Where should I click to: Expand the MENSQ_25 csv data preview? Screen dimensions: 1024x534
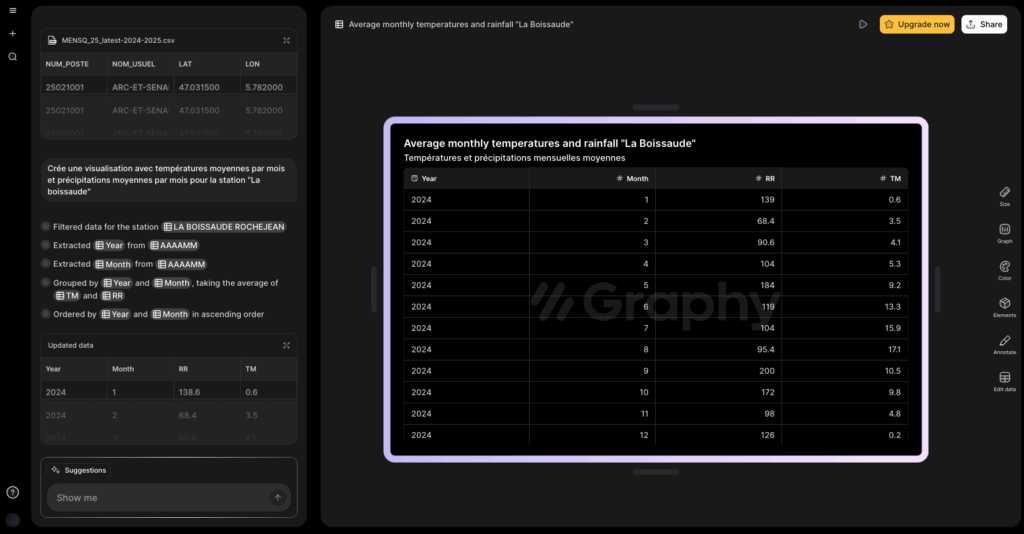286,40
